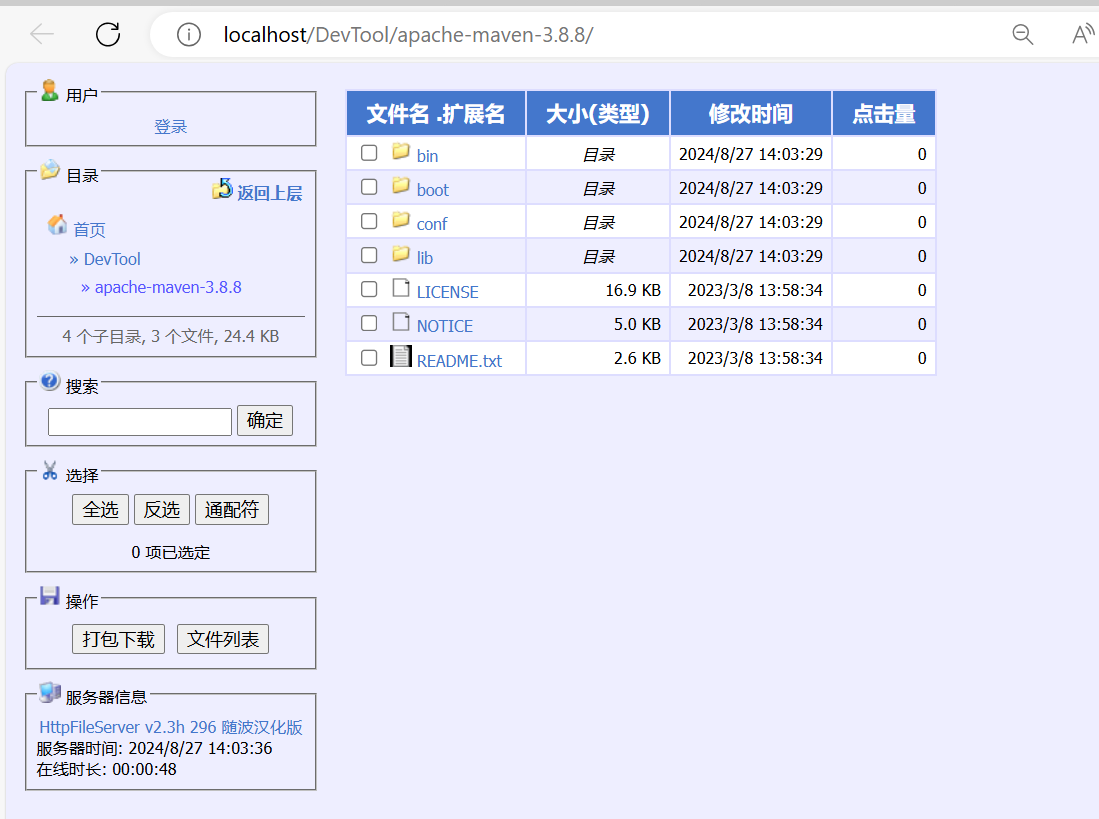Click the README.txt file icon
Viewport: 1099px width, 819px height.
[x=401, y=357]
